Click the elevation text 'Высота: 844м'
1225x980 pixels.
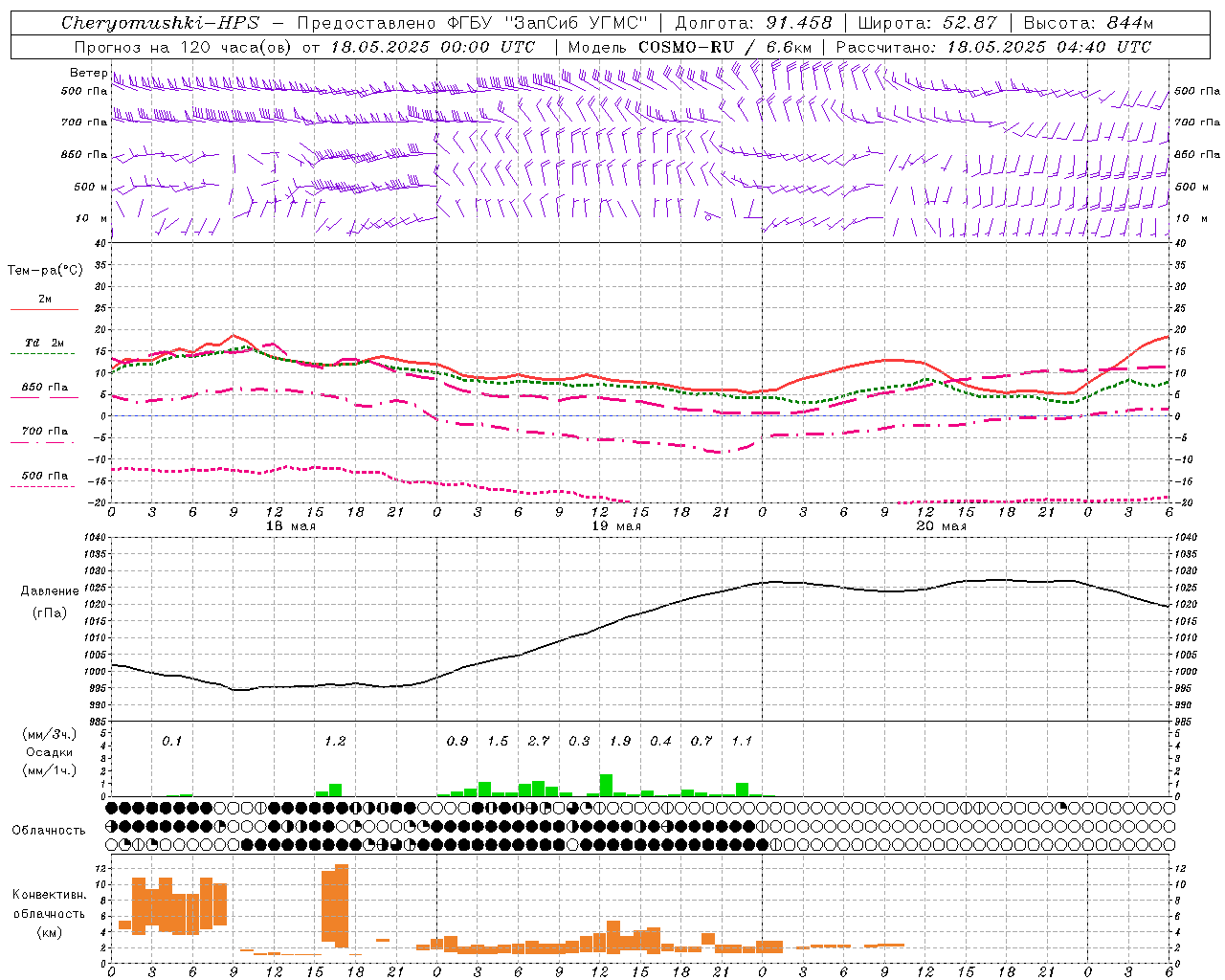click(x=1088, y=23)
